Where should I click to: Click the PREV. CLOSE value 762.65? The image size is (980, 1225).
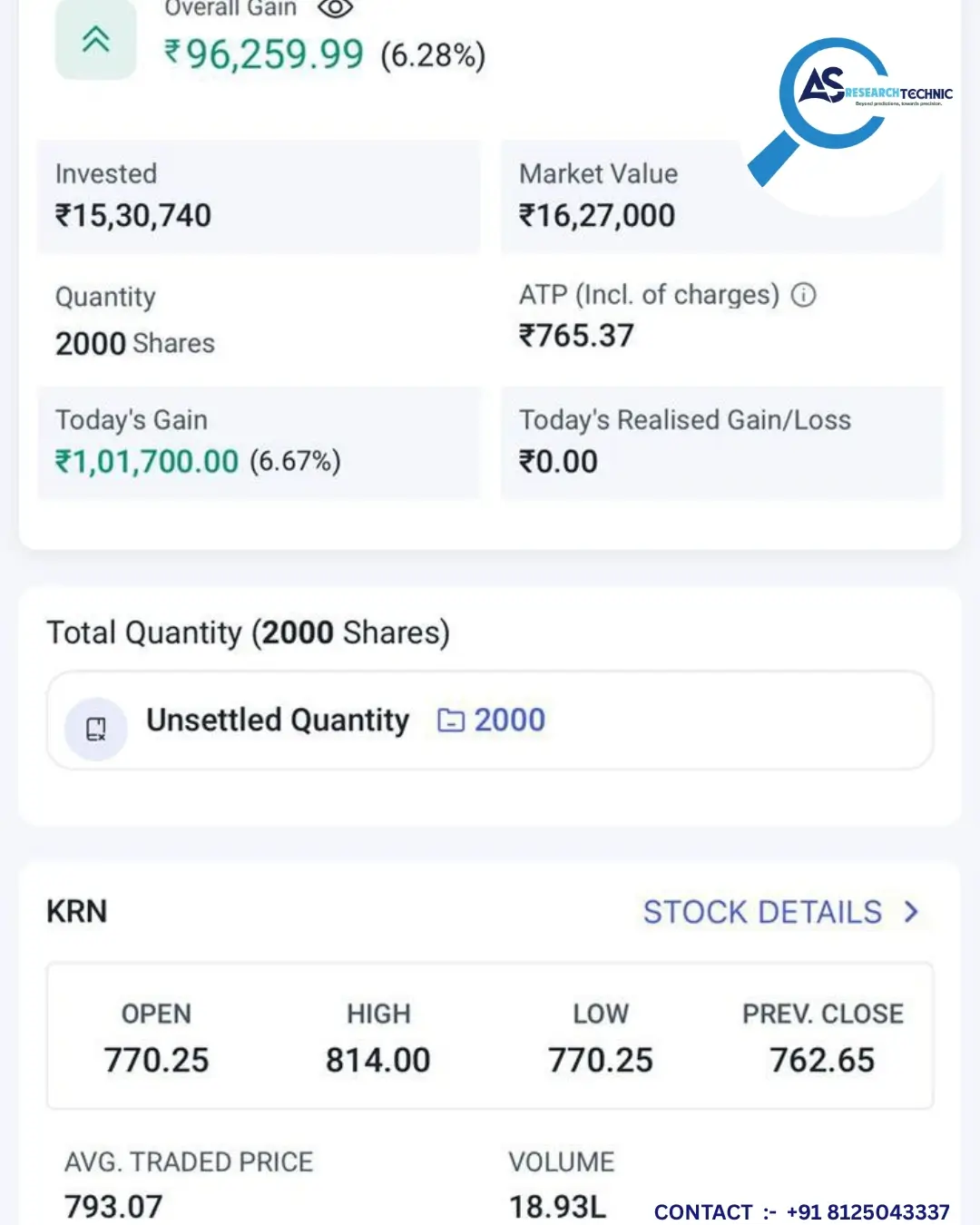tap(822, 1060)
